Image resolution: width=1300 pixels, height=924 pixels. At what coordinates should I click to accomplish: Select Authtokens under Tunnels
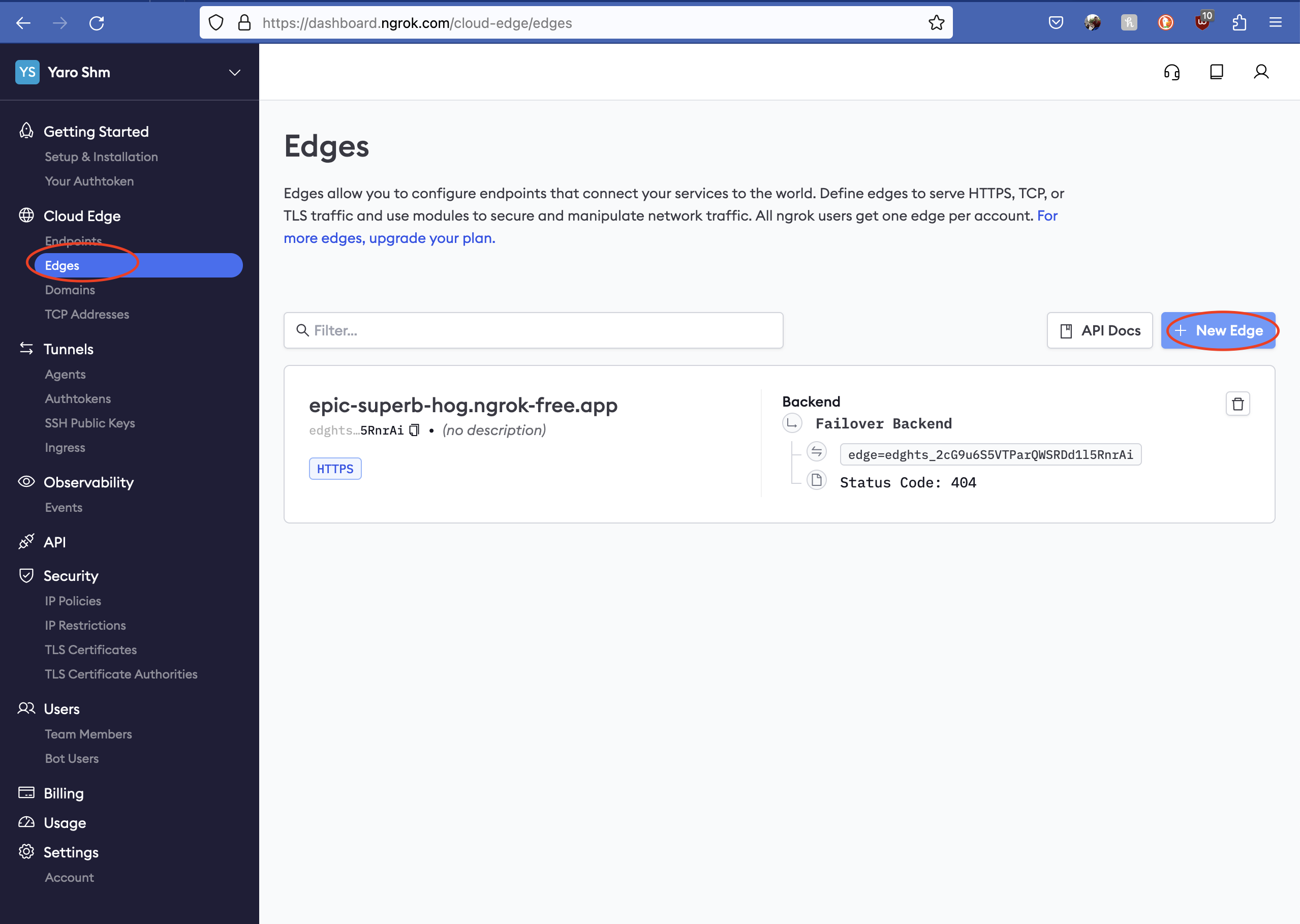pos(78,399)
